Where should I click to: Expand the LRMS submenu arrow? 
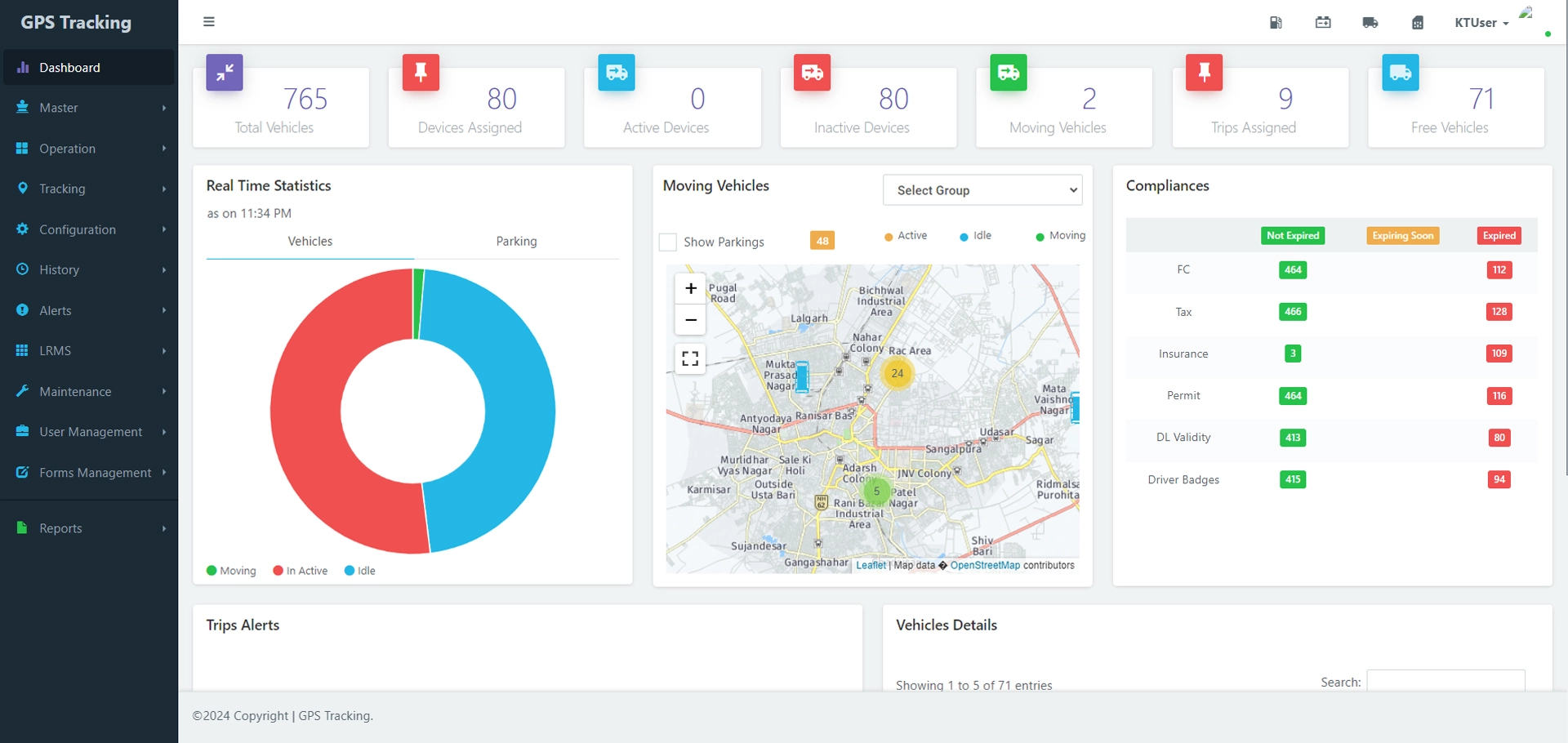[164, 351]
